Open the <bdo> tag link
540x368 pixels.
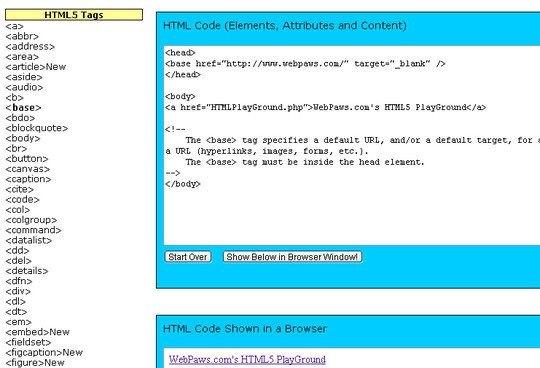[x=20, y=118]
